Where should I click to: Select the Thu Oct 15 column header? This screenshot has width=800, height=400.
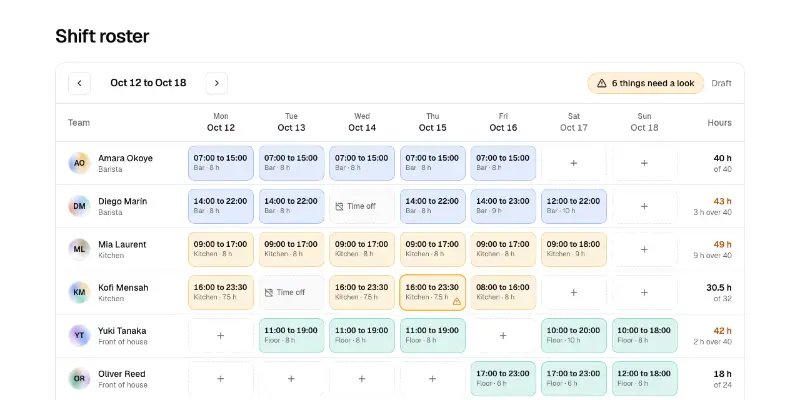pos(433,122)
